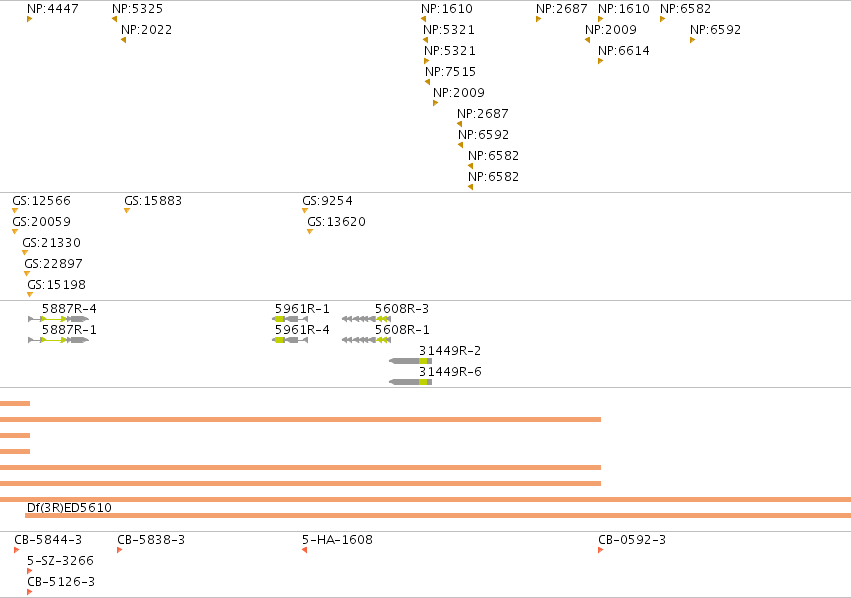
Task: Select the 5887R-1 transcript model
Action: pos(59,340)
